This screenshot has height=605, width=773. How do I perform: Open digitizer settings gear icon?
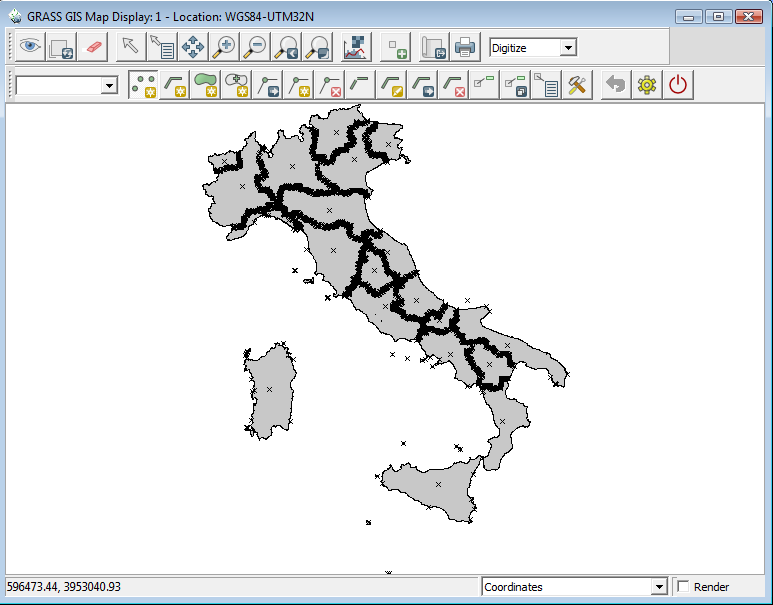pos(647,85)
